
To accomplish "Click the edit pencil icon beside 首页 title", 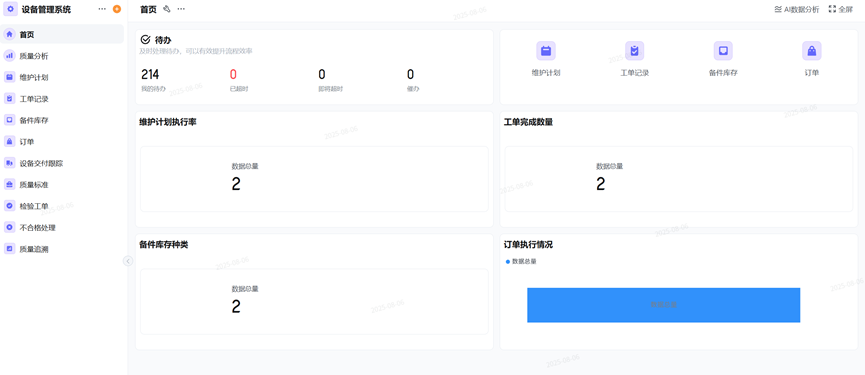I will click(167, 9).
